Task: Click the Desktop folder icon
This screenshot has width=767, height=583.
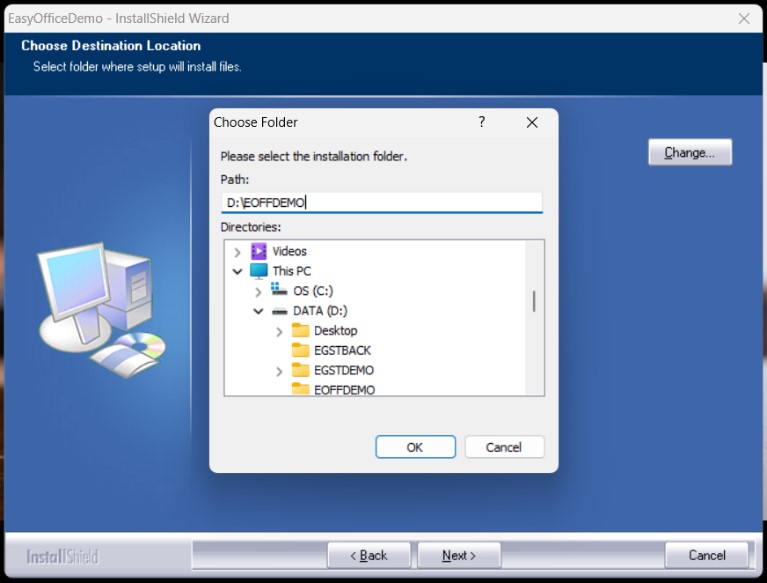Action: (300, 330)
